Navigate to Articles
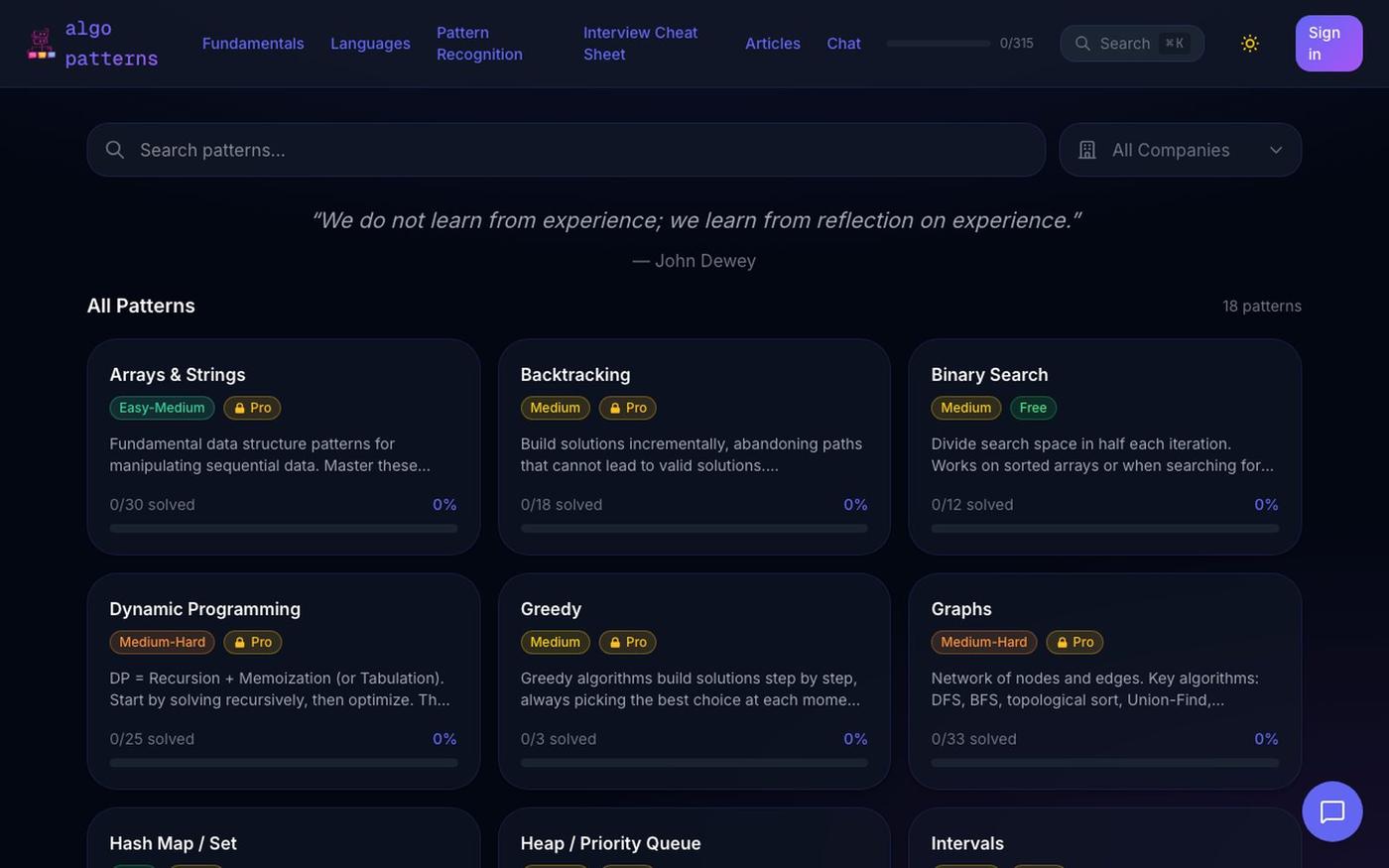Screen dimensions: 1389x868 [x=773, y=44]
